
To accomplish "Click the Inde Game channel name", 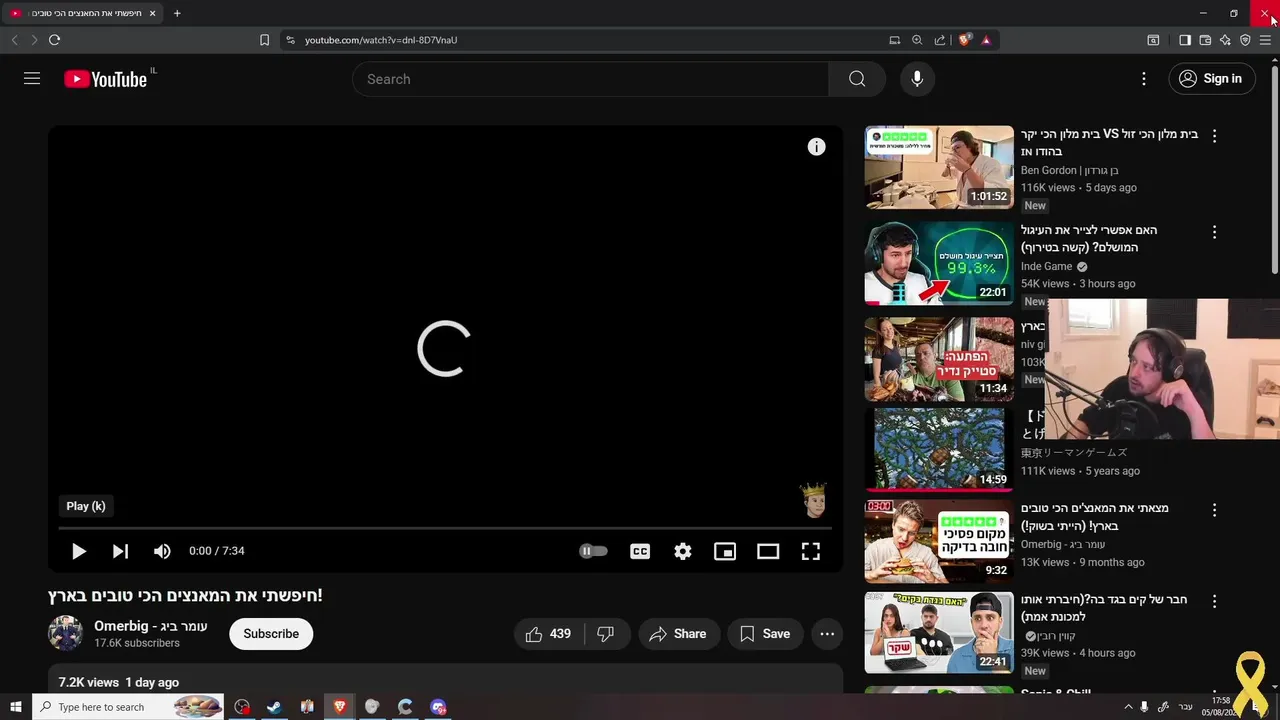I will [1047, 266].
